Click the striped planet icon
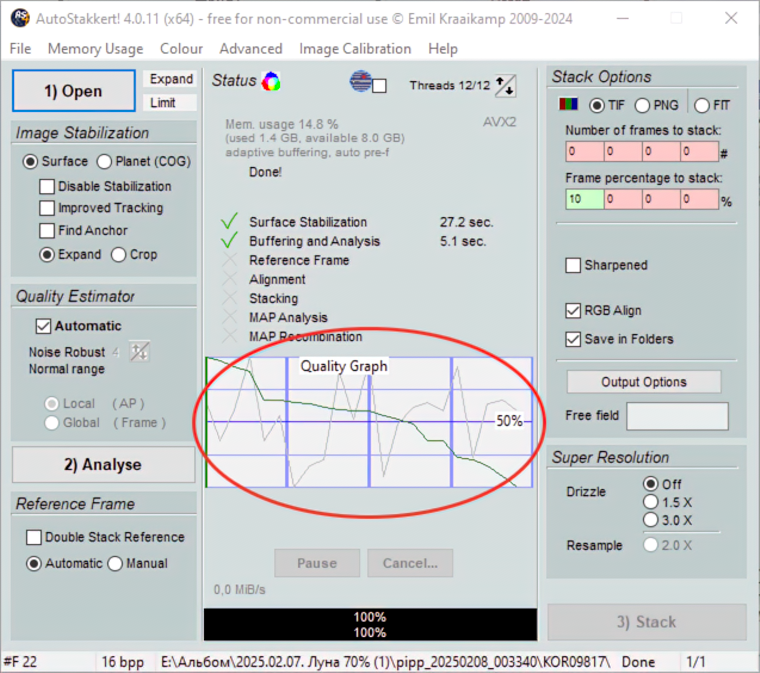760x673 pixels. click(361, 81)
